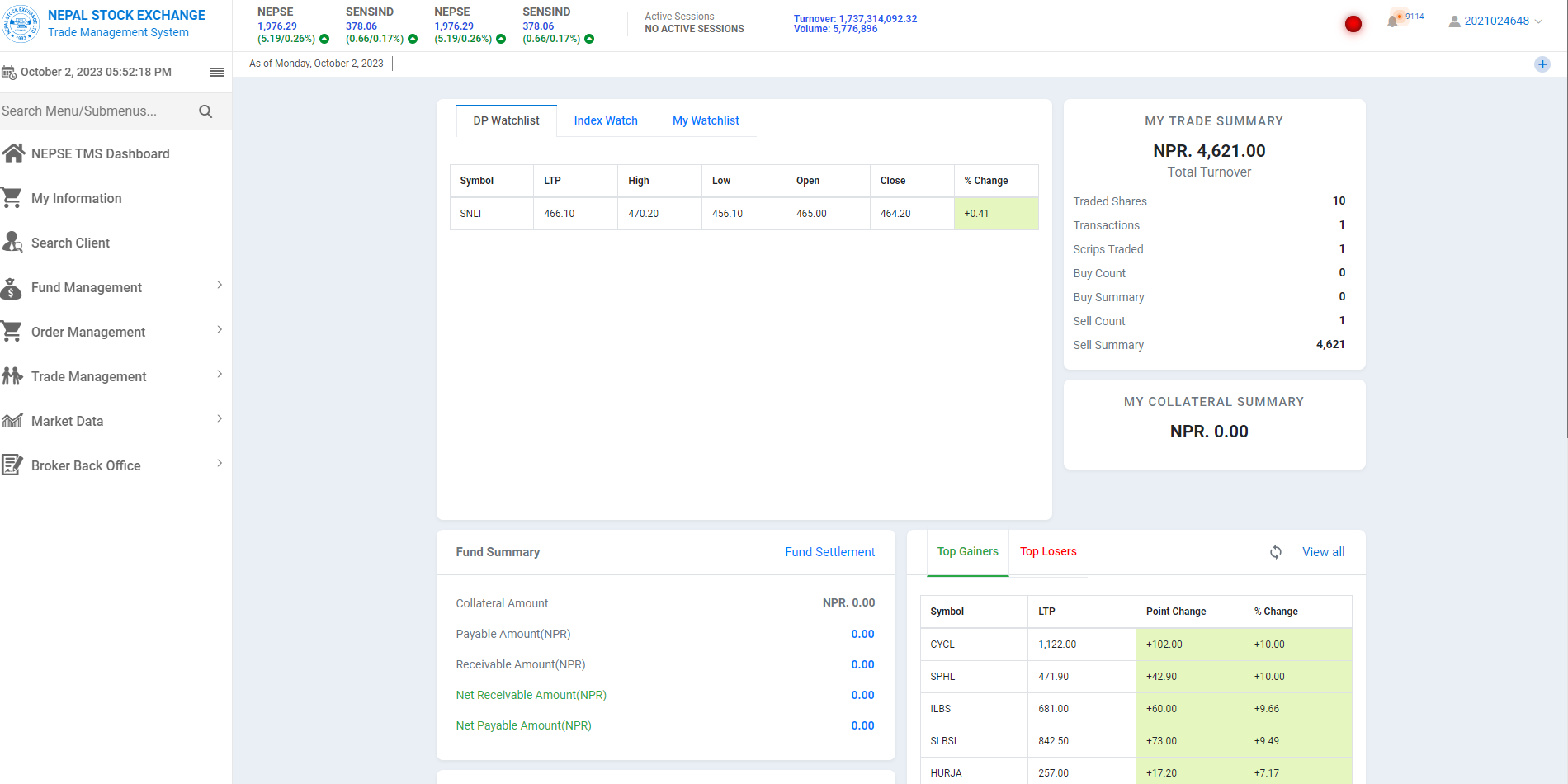Screen dimensions: 1568x784
Task: Click the SLBSL gainer row symbol
Action: (945, 741)
